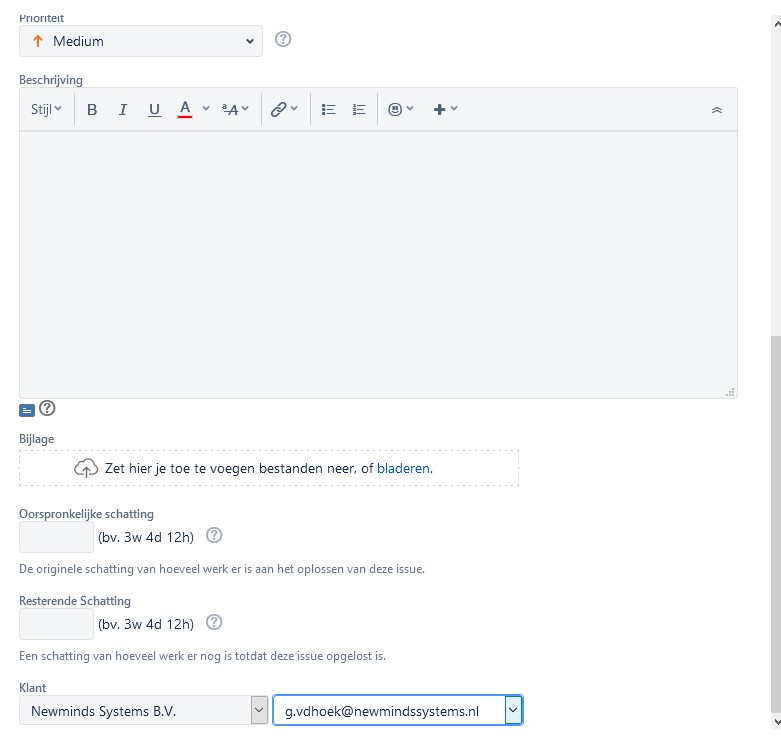781x741 pixels.
Task: Click the vertical scrollbar thumb
Action: [x=776, y=525]
